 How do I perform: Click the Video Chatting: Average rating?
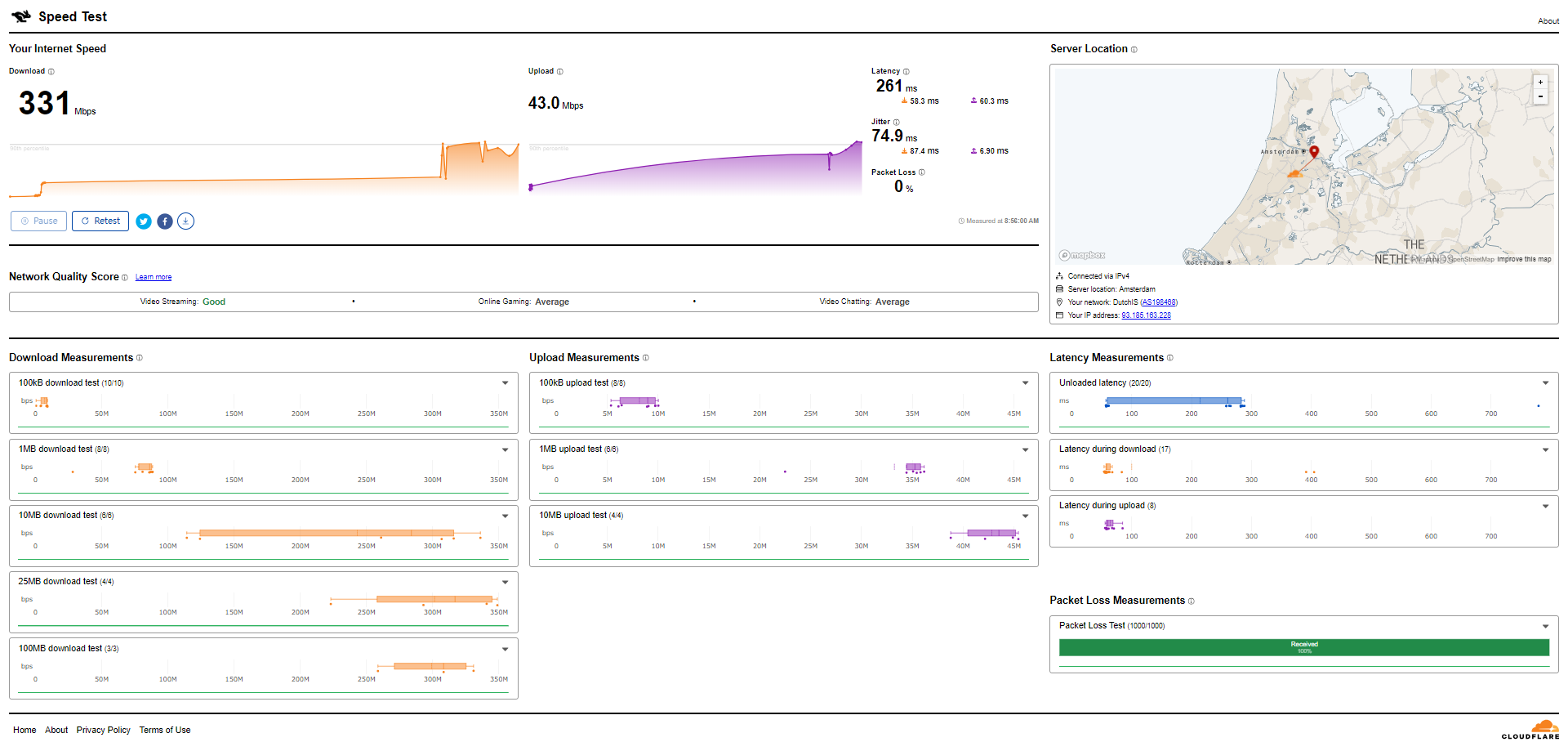(x=864, y=302)
